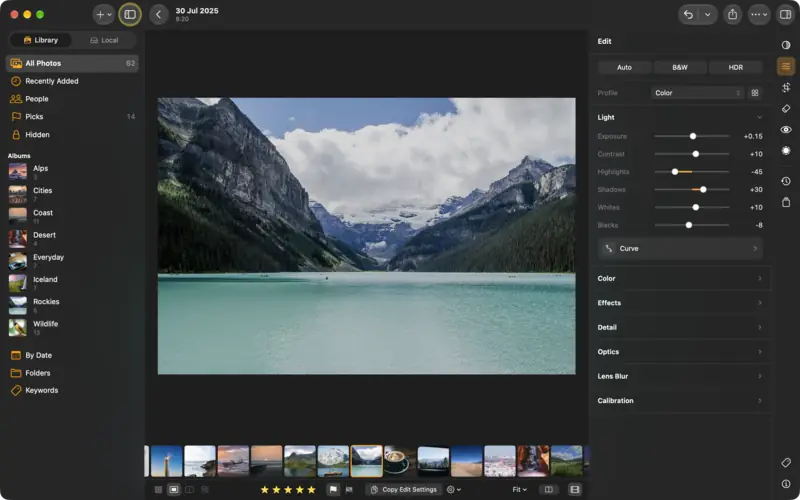Open the Presets panel icon
800x500 pixels.
click(x=786, y=45)
